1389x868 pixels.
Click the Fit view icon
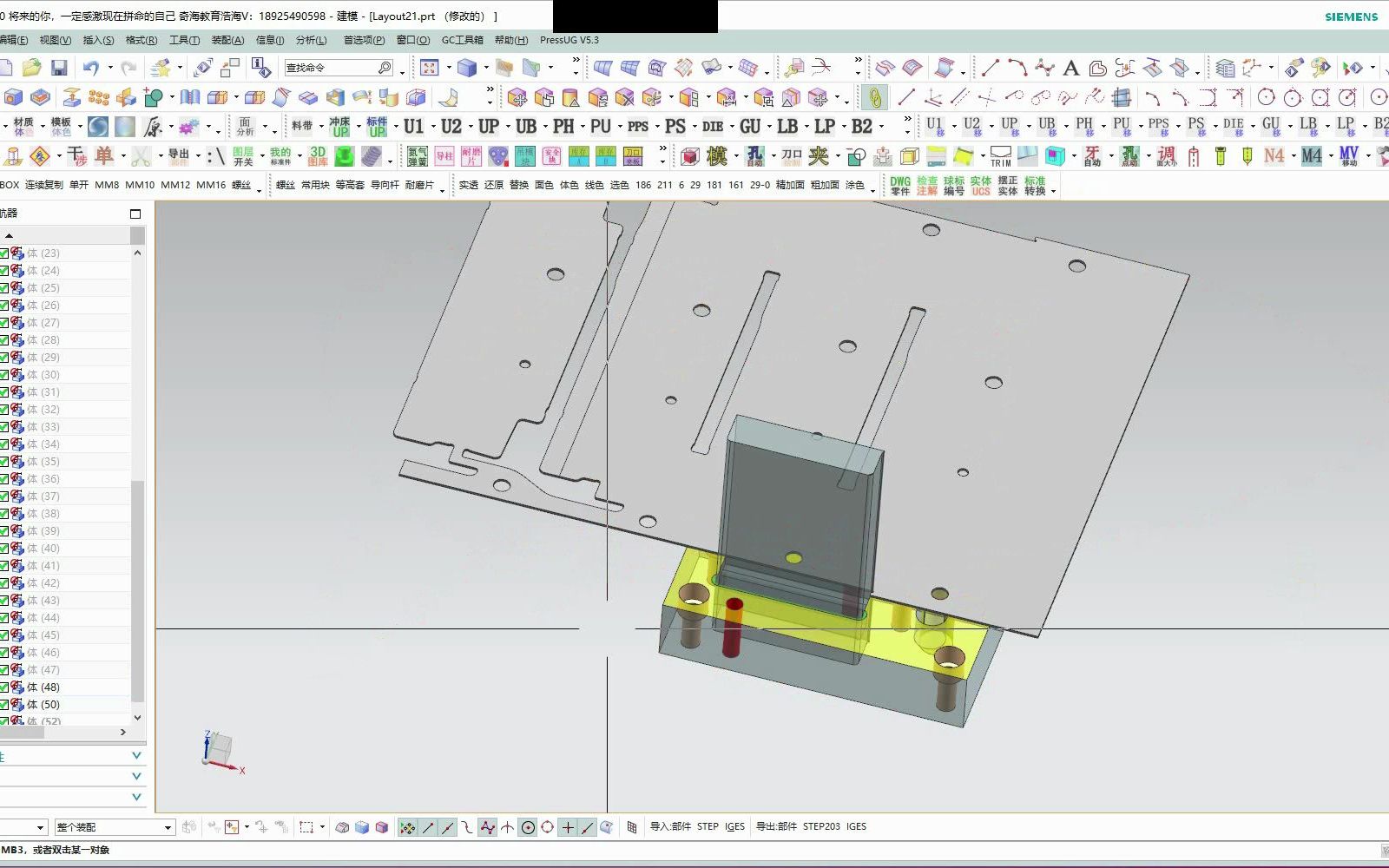click(x=430, y=68)
